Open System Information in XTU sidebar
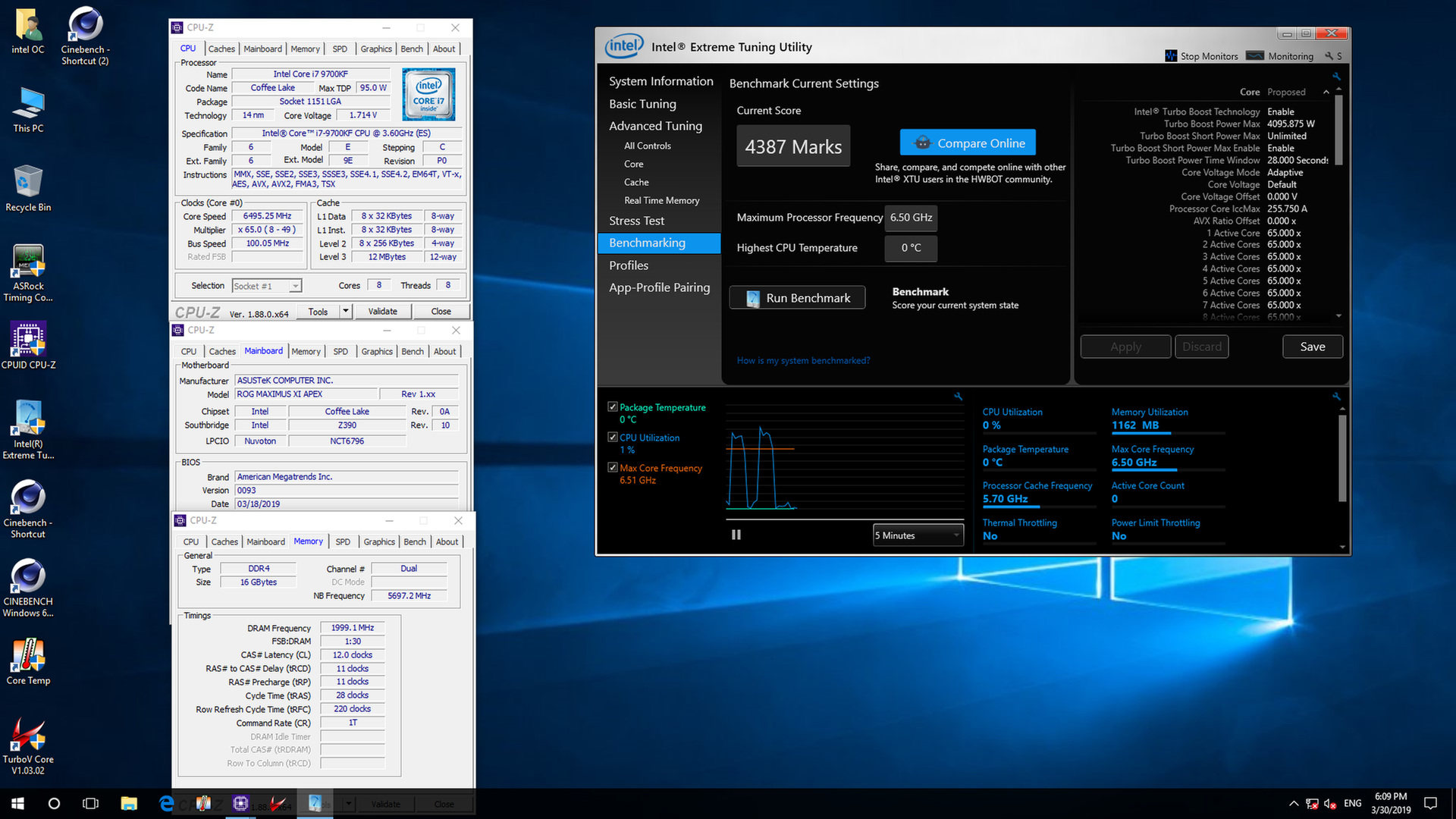The height and width of the screenshot is (819, 1456). coord(661,81)
